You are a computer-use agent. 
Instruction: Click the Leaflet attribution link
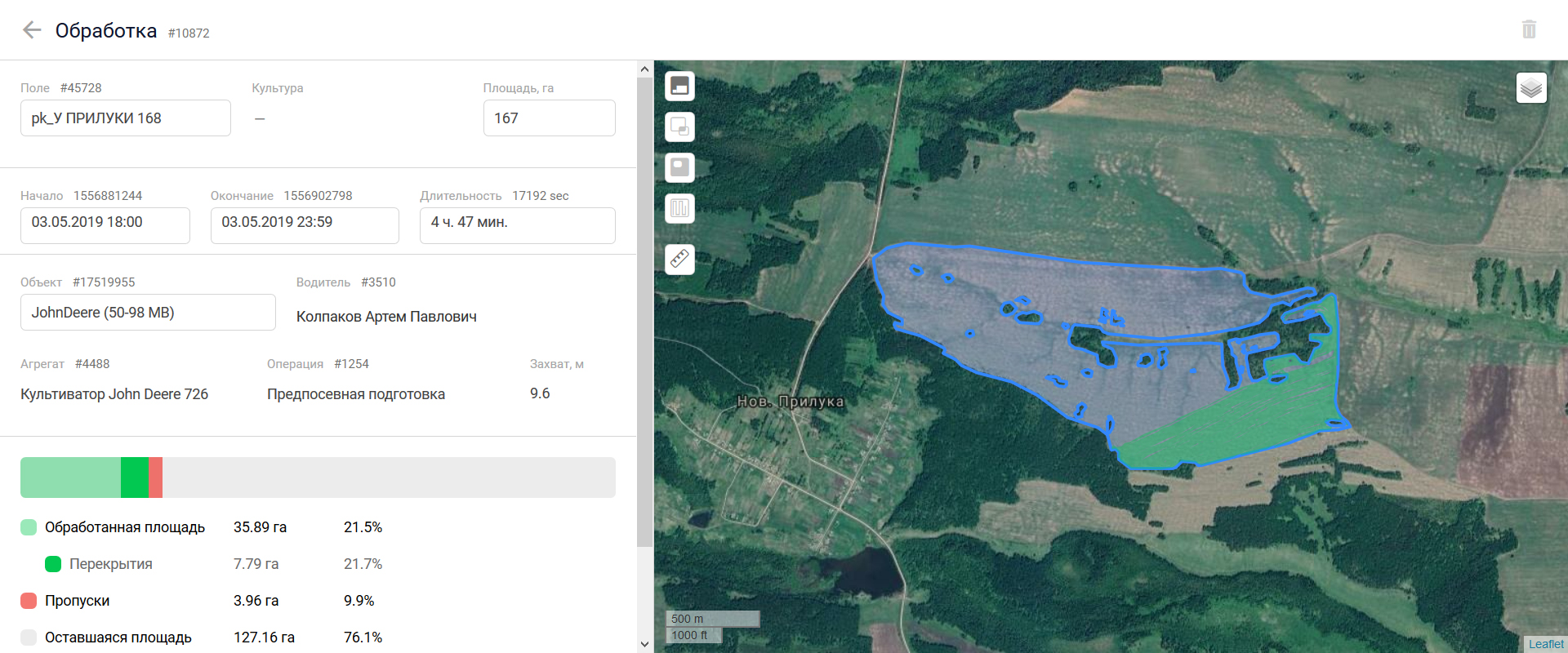[1545, 644]
